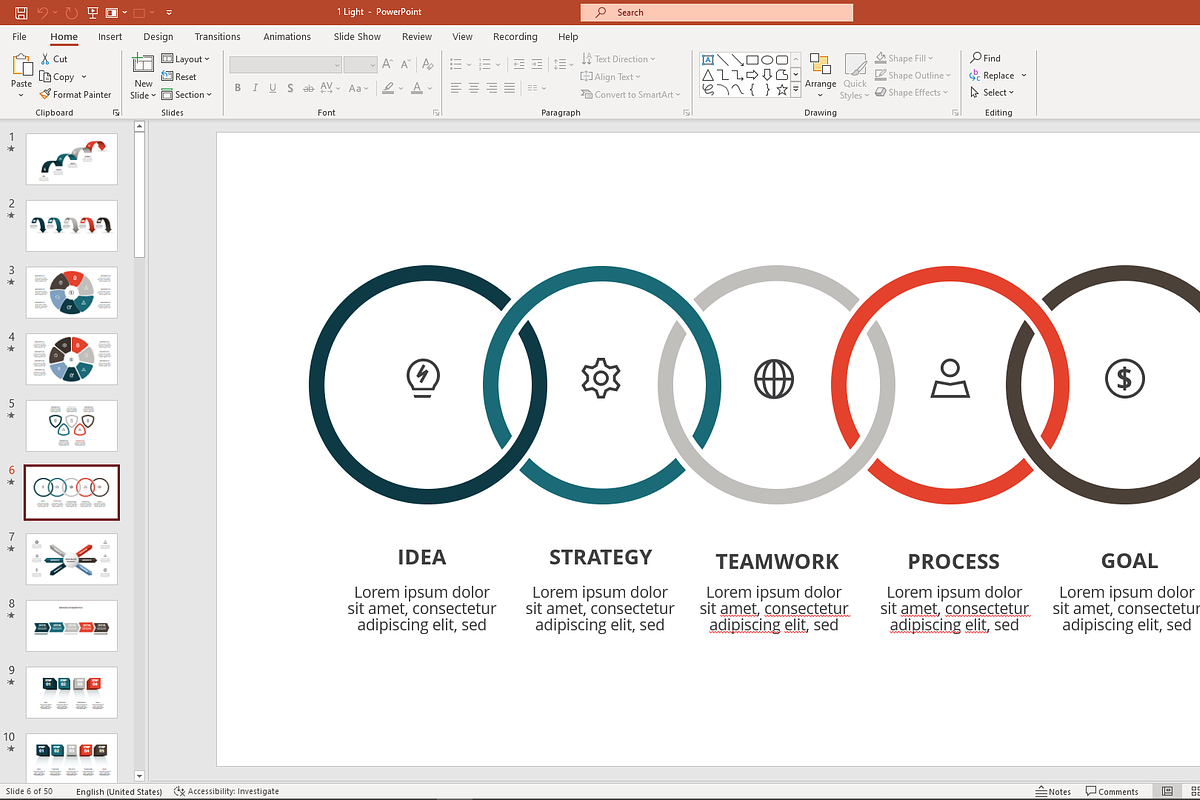1200x800 pixels.
Task: Click the Save icon in title bar
Action: coord(22,12)
